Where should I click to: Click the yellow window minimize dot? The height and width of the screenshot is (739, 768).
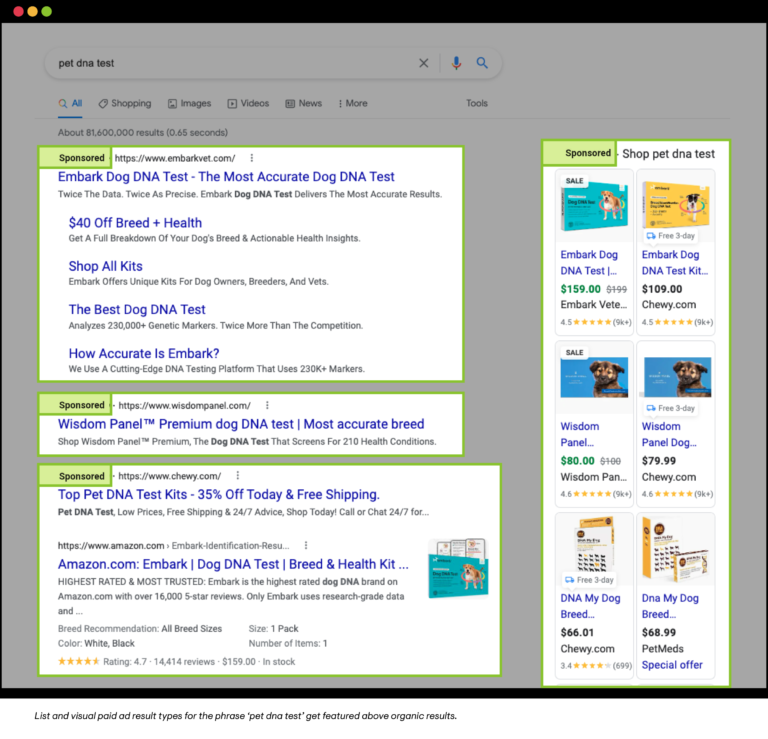click(x=32, y=11)
